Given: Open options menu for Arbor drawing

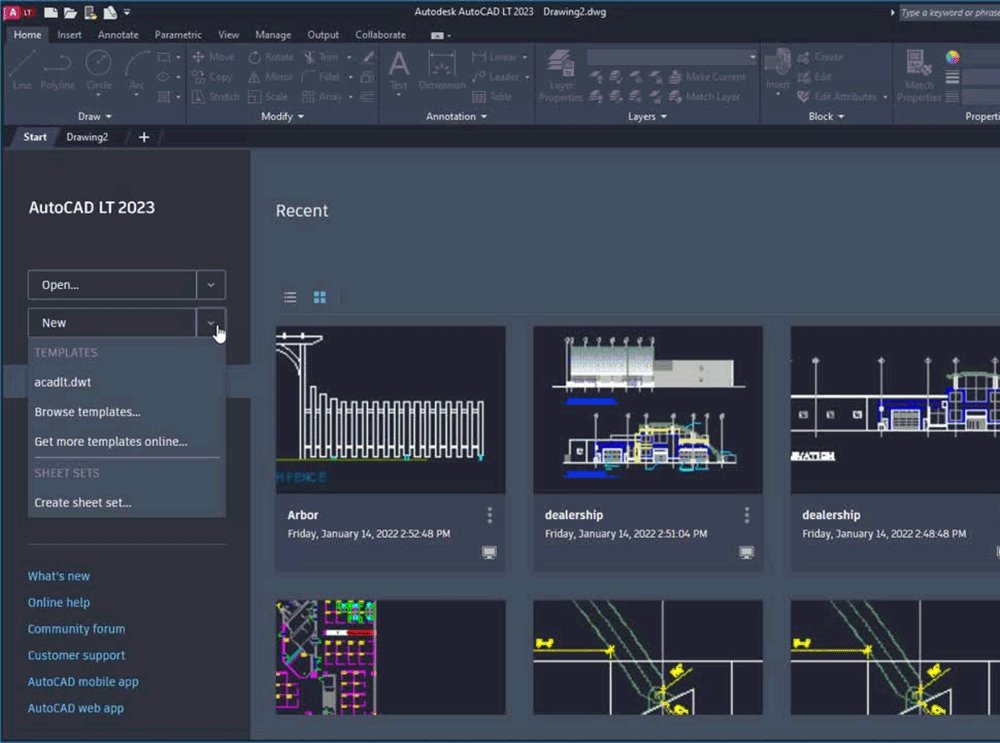Looking at the screenshot, I should (x=490, y=515).
